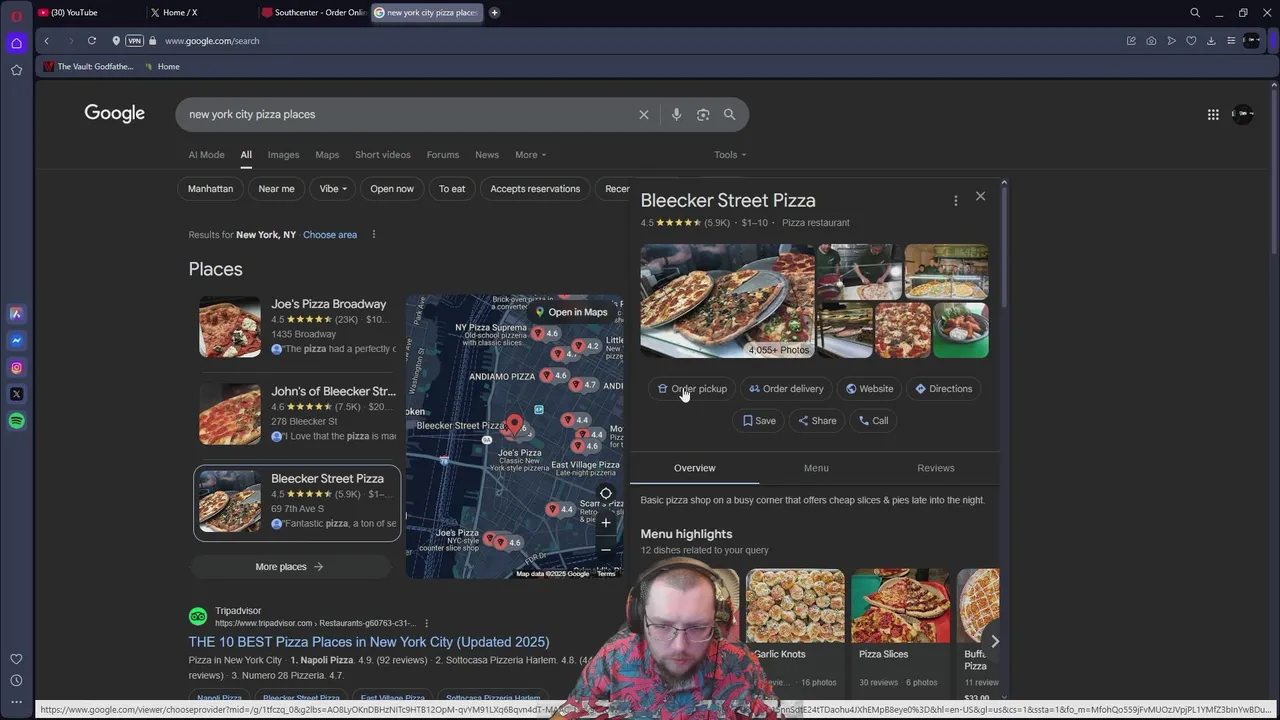Toggle the Open now filter chip
The width and height of the screenshot is (1280, 720).
click(392, 189)
